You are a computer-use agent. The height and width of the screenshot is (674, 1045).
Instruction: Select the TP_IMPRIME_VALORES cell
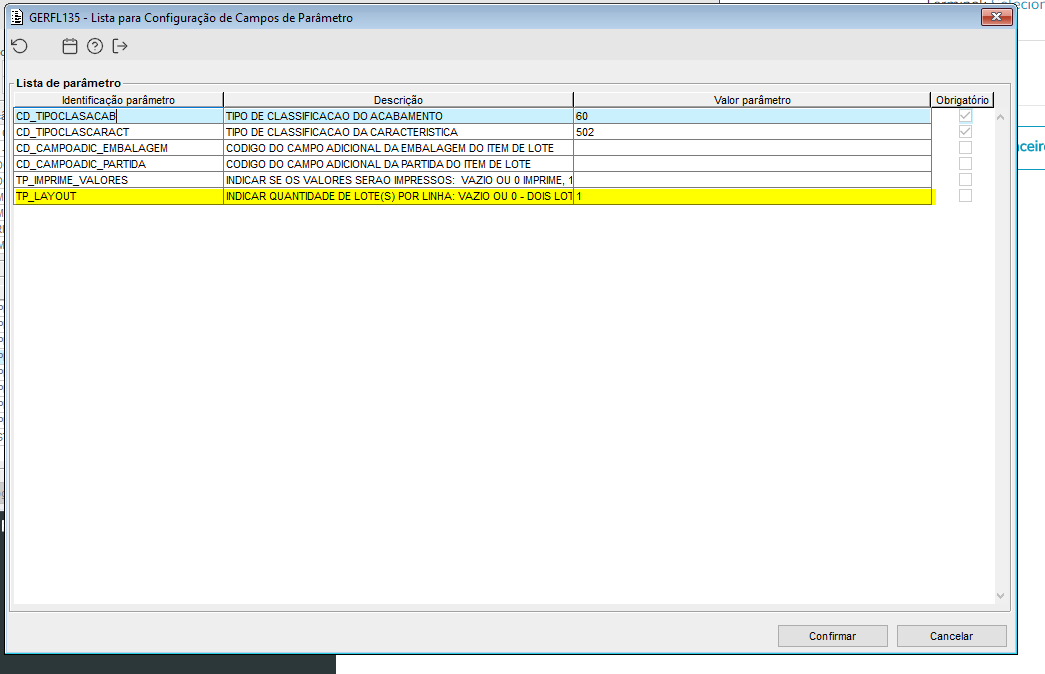pyautogui.click(x=119, y=180)
